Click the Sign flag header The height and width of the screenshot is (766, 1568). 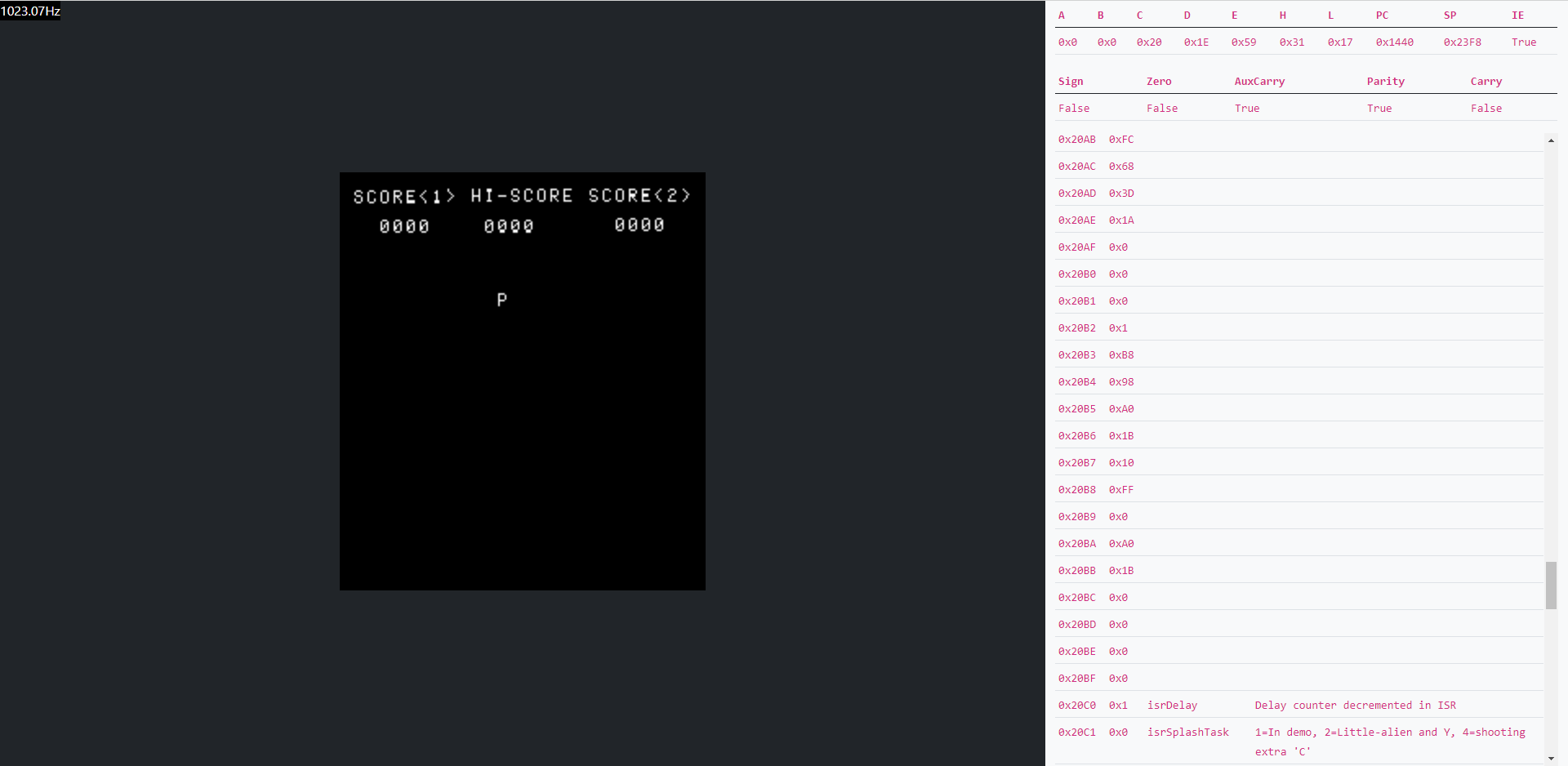(1071, 82)
